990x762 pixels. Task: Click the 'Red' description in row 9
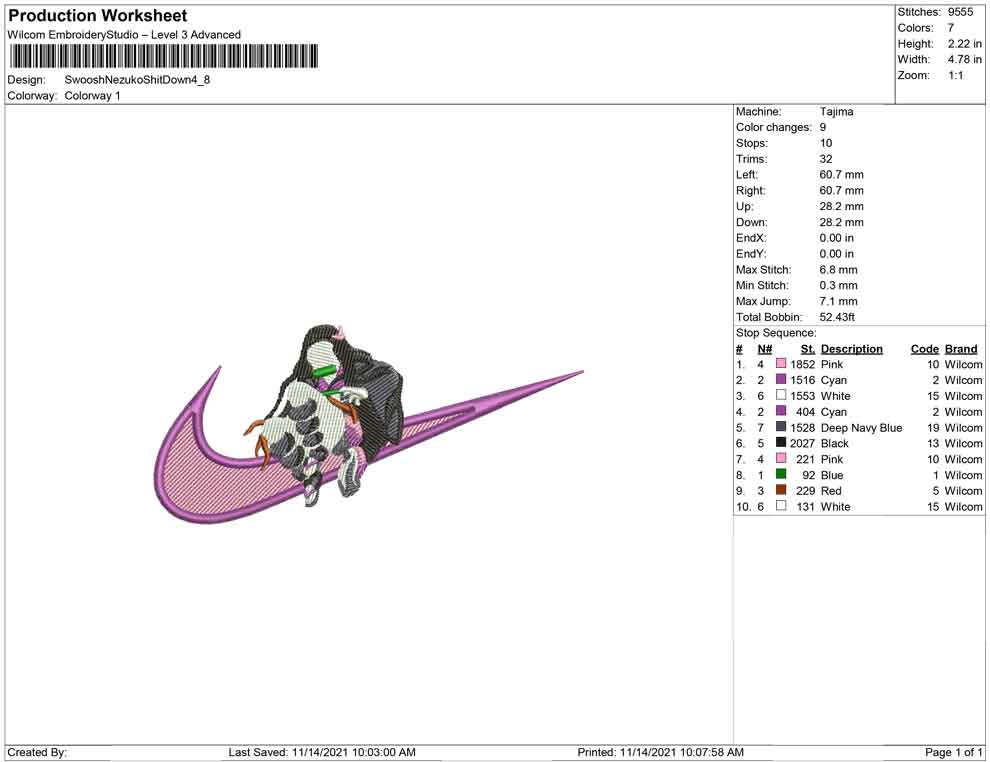click(x=831, y=491)
